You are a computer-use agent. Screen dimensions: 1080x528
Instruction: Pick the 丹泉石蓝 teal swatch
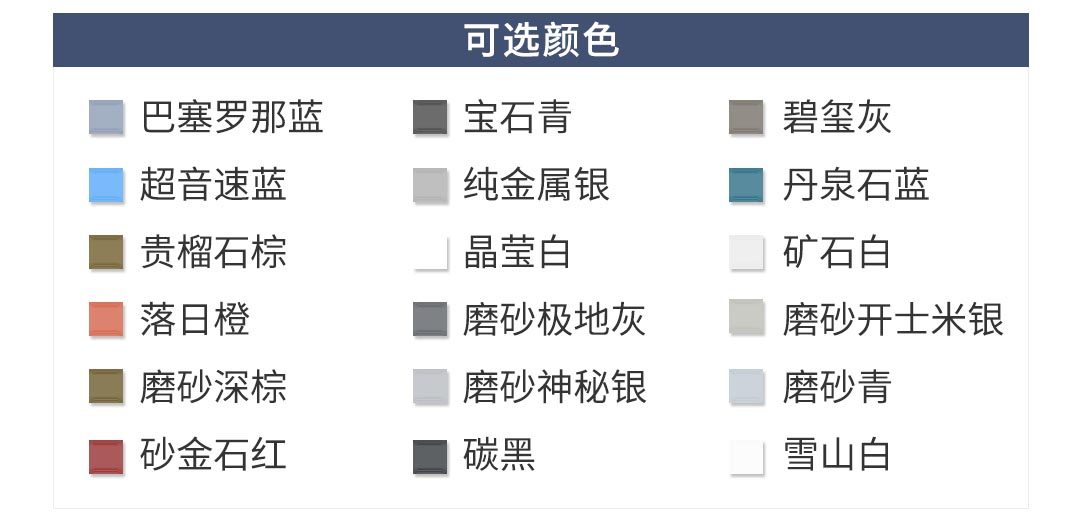pyautogui.click(x=746, y=185)
